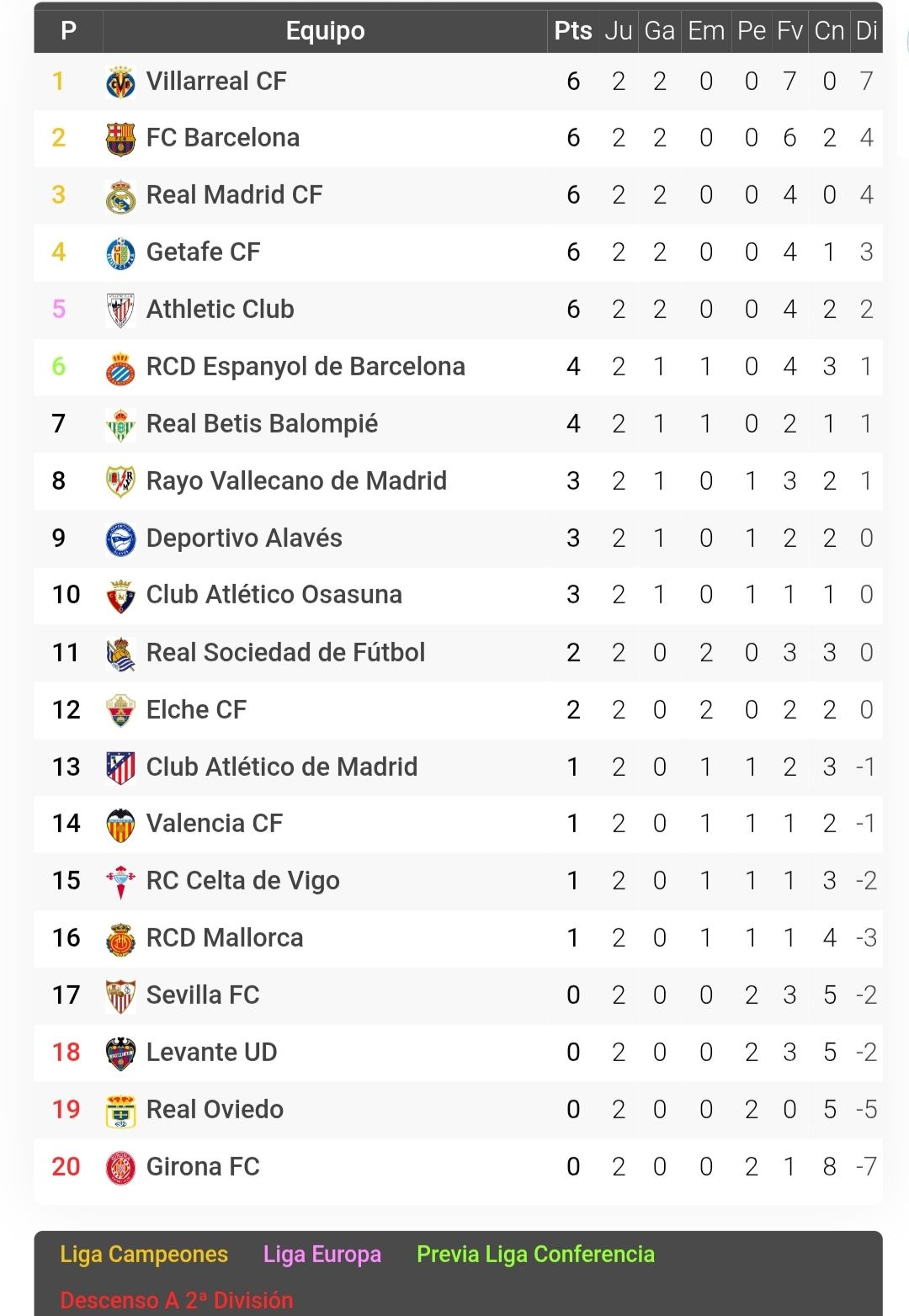Click the FC Barcelona crest icon
Image resolution: width=909 pixels, height=1316 pixels.
[x=120, y=139]
